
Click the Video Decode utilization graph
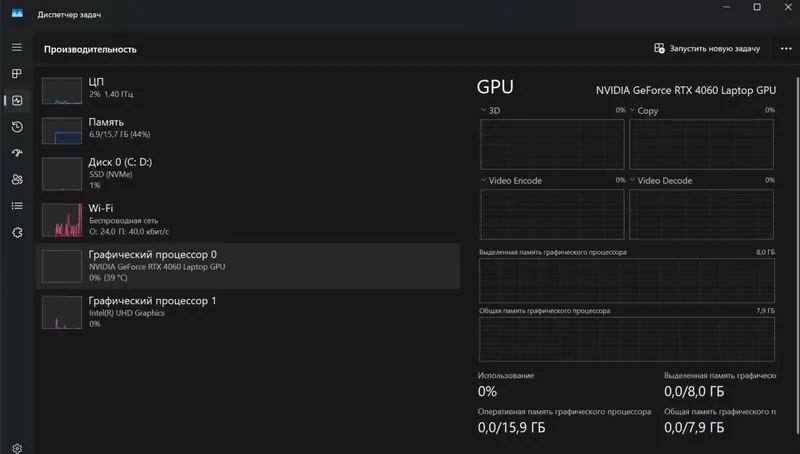(x=701, y=214)
